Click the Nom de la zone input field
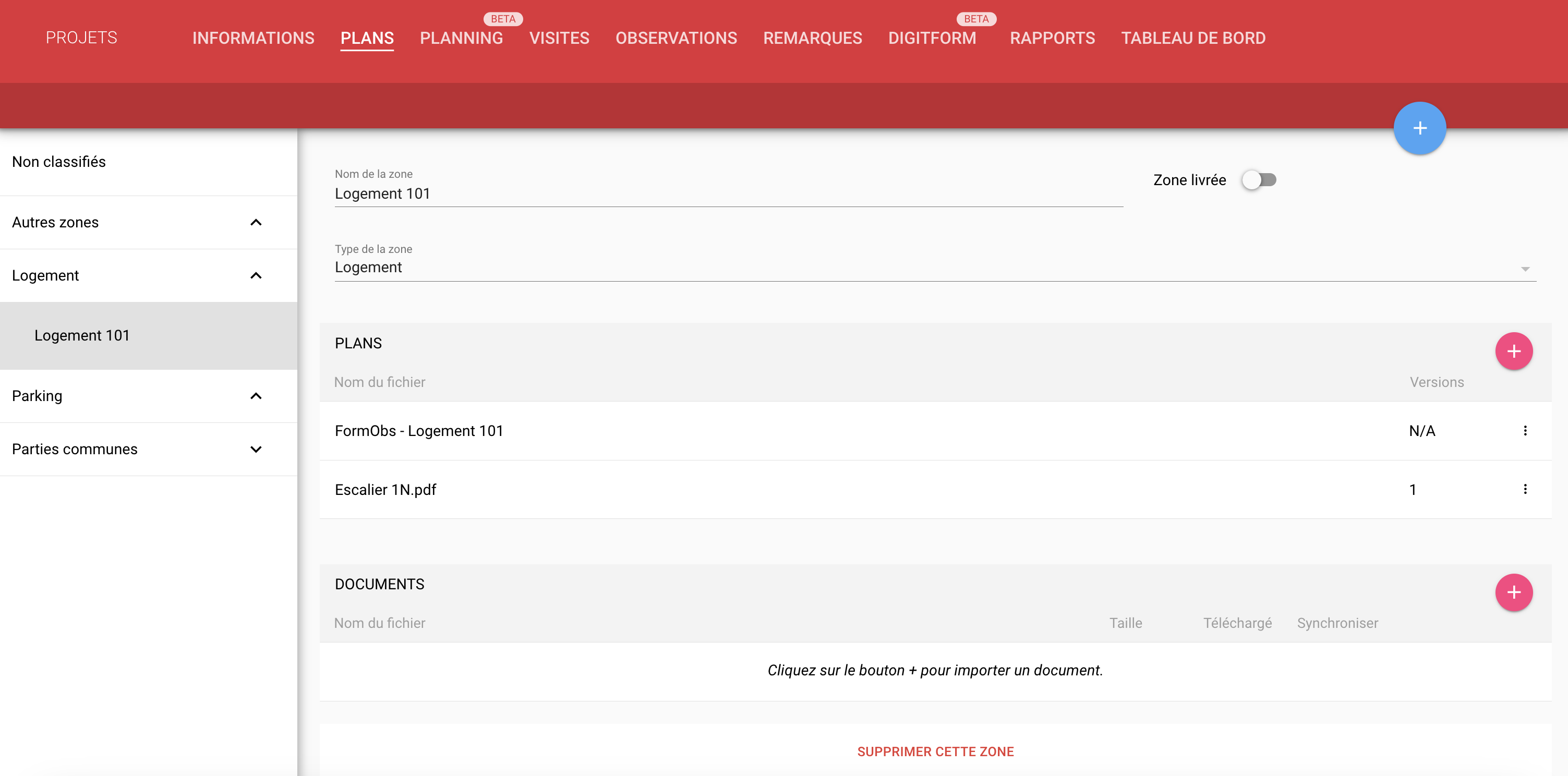 pos(728,194)
